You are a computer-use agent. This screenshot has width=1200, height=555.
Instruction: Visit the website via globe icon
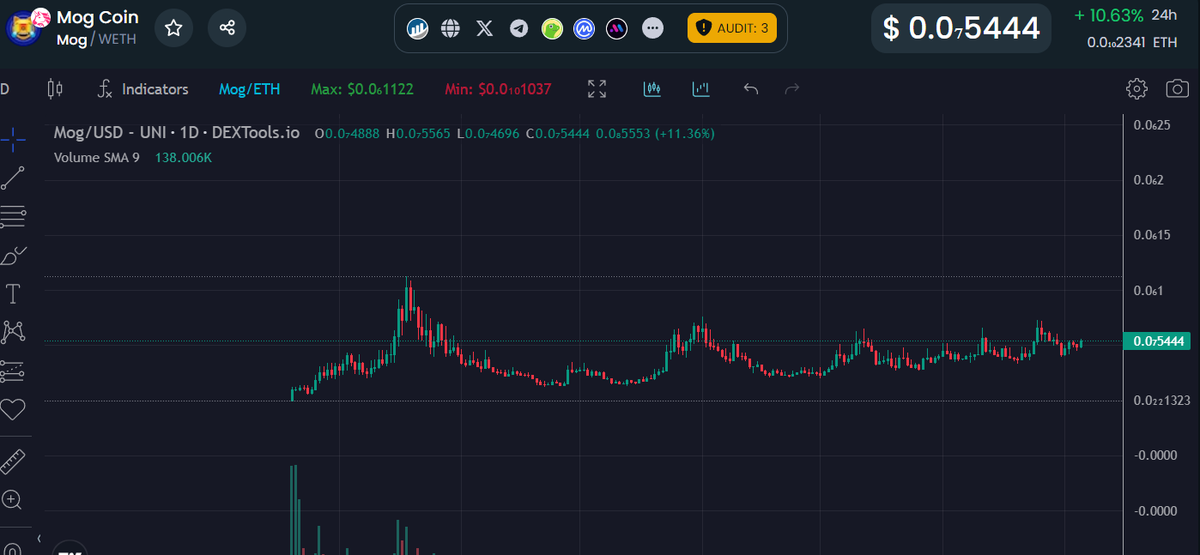click(451, 28)
